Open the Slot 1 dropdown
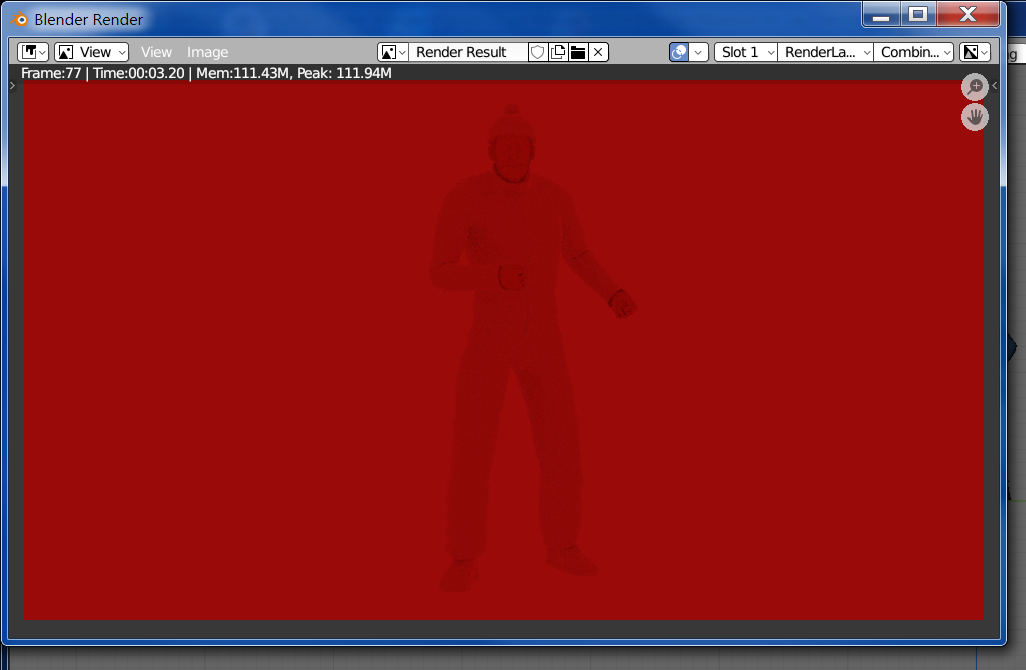The image size is (1026, 670). [745, 52]
